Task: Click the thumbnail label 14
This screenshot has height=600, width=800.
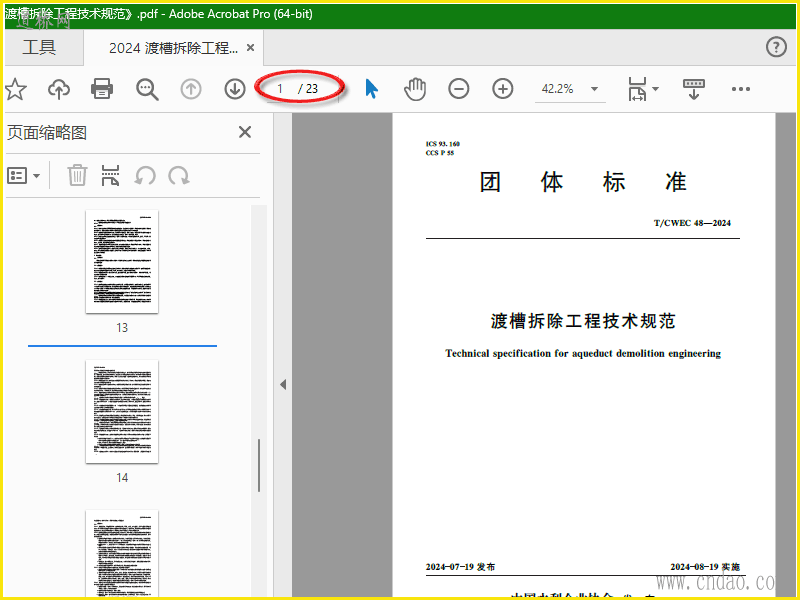Action: pos(122,478)
